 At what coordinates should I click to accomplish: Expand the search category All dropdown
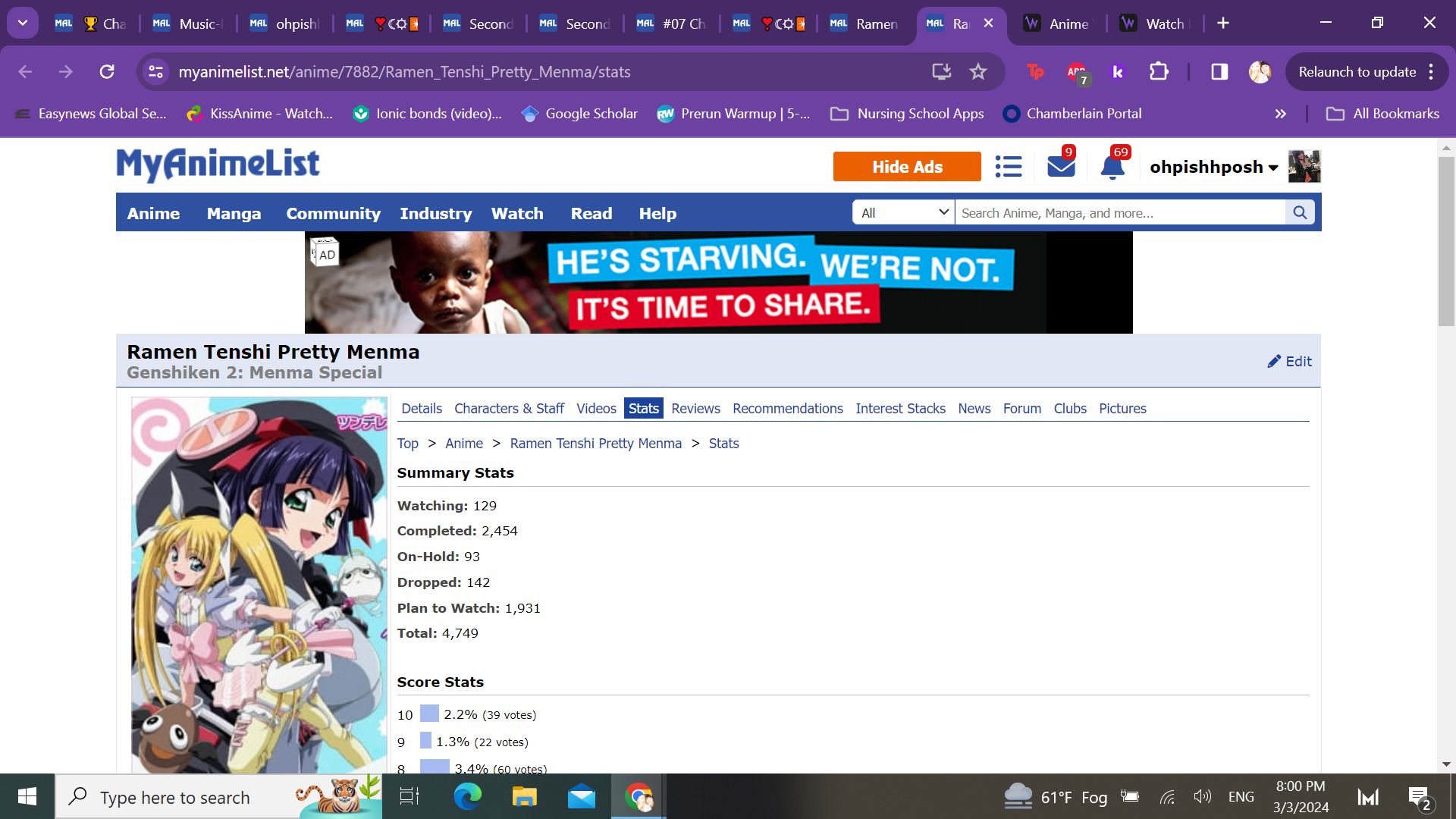pyautogui.click(x=904, y=213)
